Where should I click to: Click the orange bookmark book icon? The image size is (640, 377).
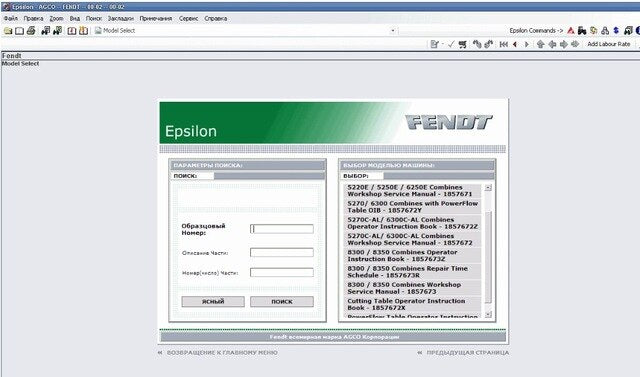(x=84, y=31)
